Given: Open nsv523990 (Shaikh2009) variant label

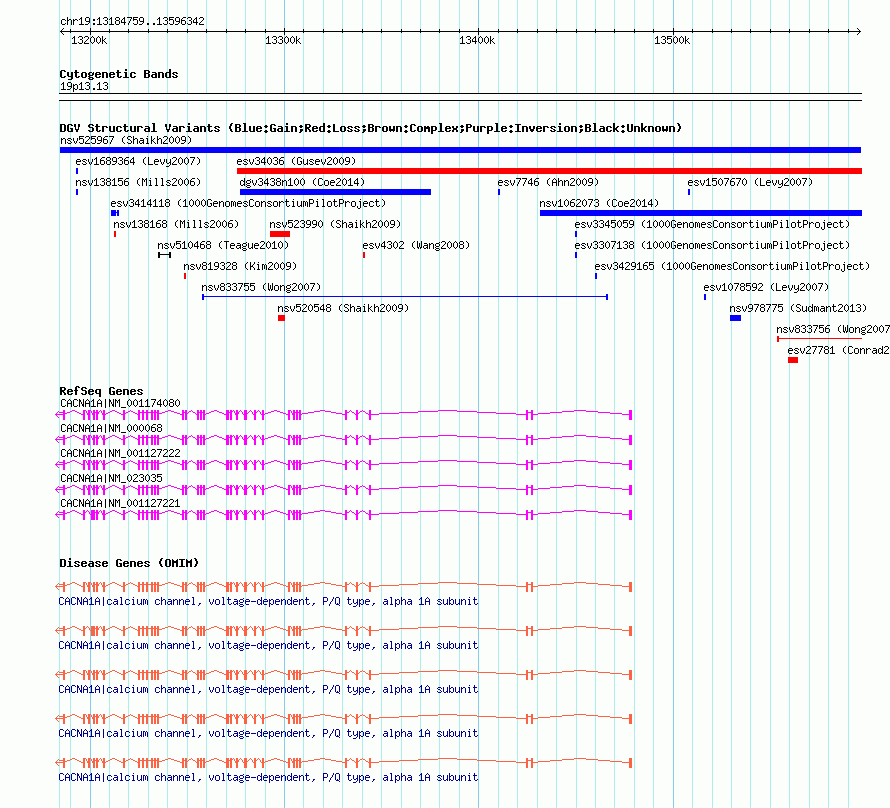Looking at the screenshot, I should click(335, 224).
